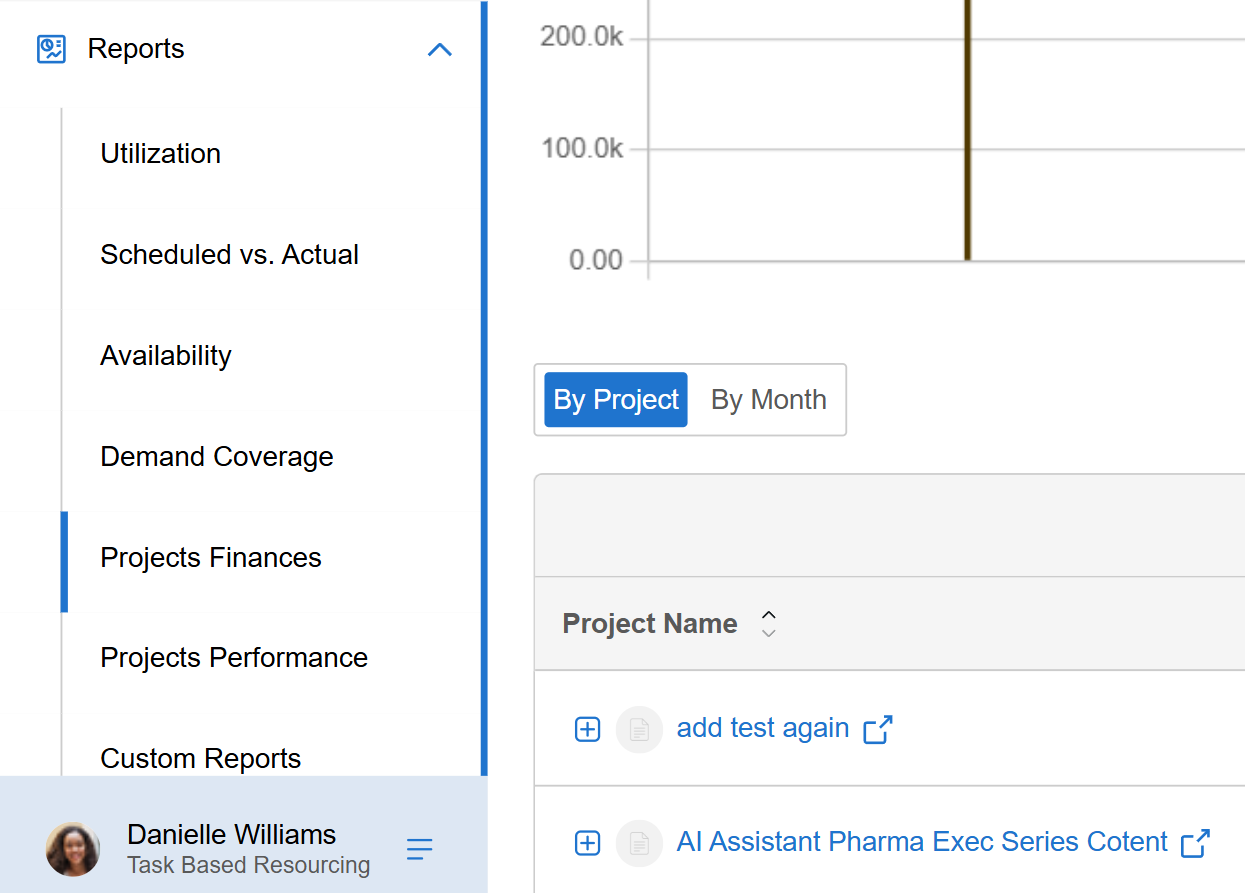Open Projects Performance report

234,658
